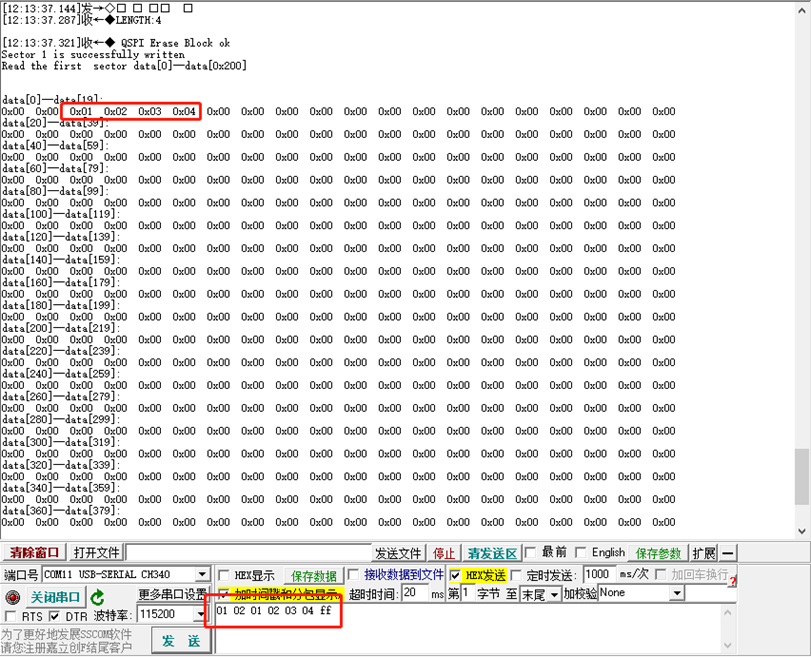The height and width of the screenshot is (657, 811).
Task: Click the 为了更好地发展SSCOM软件 notice text
Action: tap(66, 634)
